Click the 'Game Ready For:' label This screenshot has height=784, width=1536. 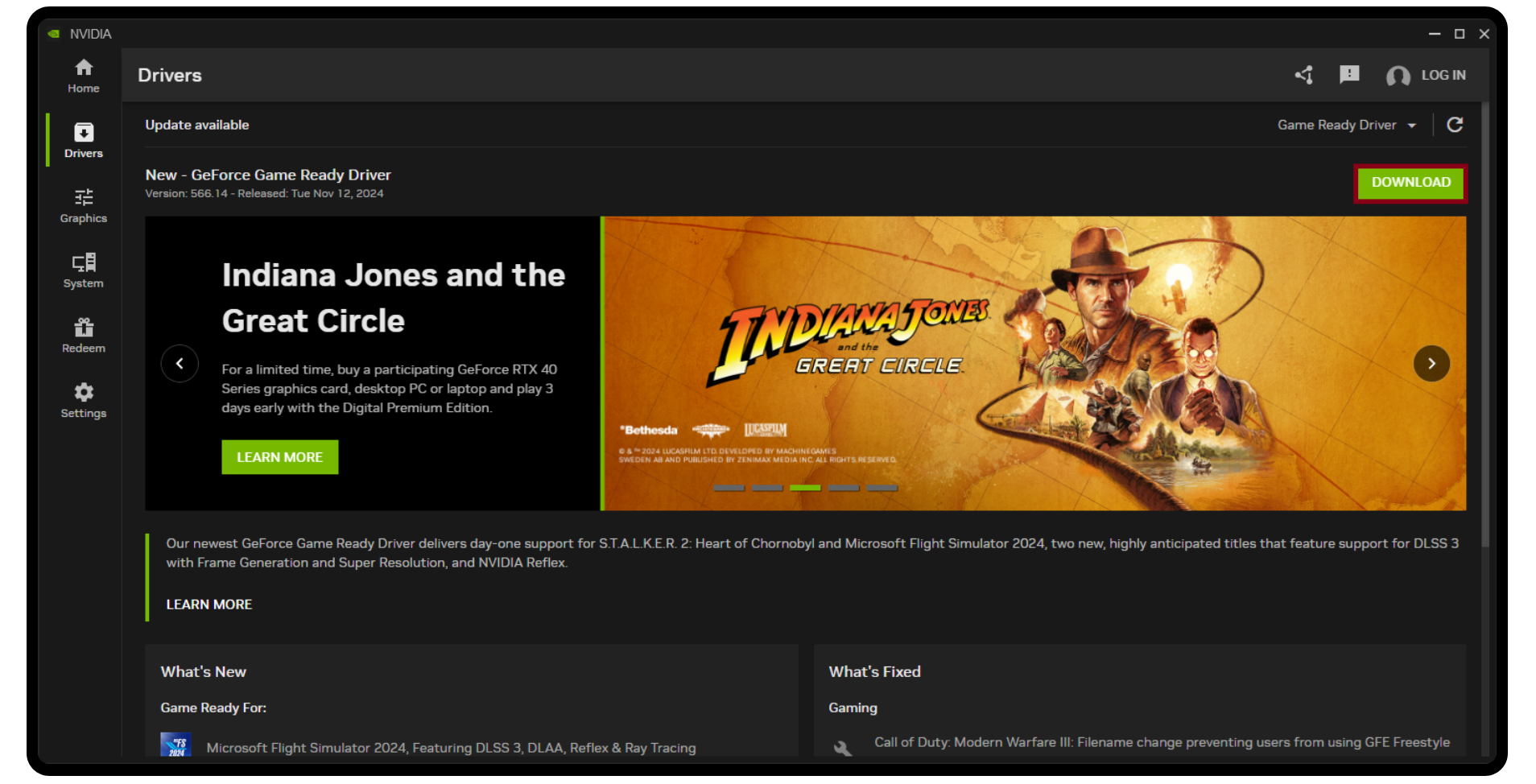(x=213, y=708)
